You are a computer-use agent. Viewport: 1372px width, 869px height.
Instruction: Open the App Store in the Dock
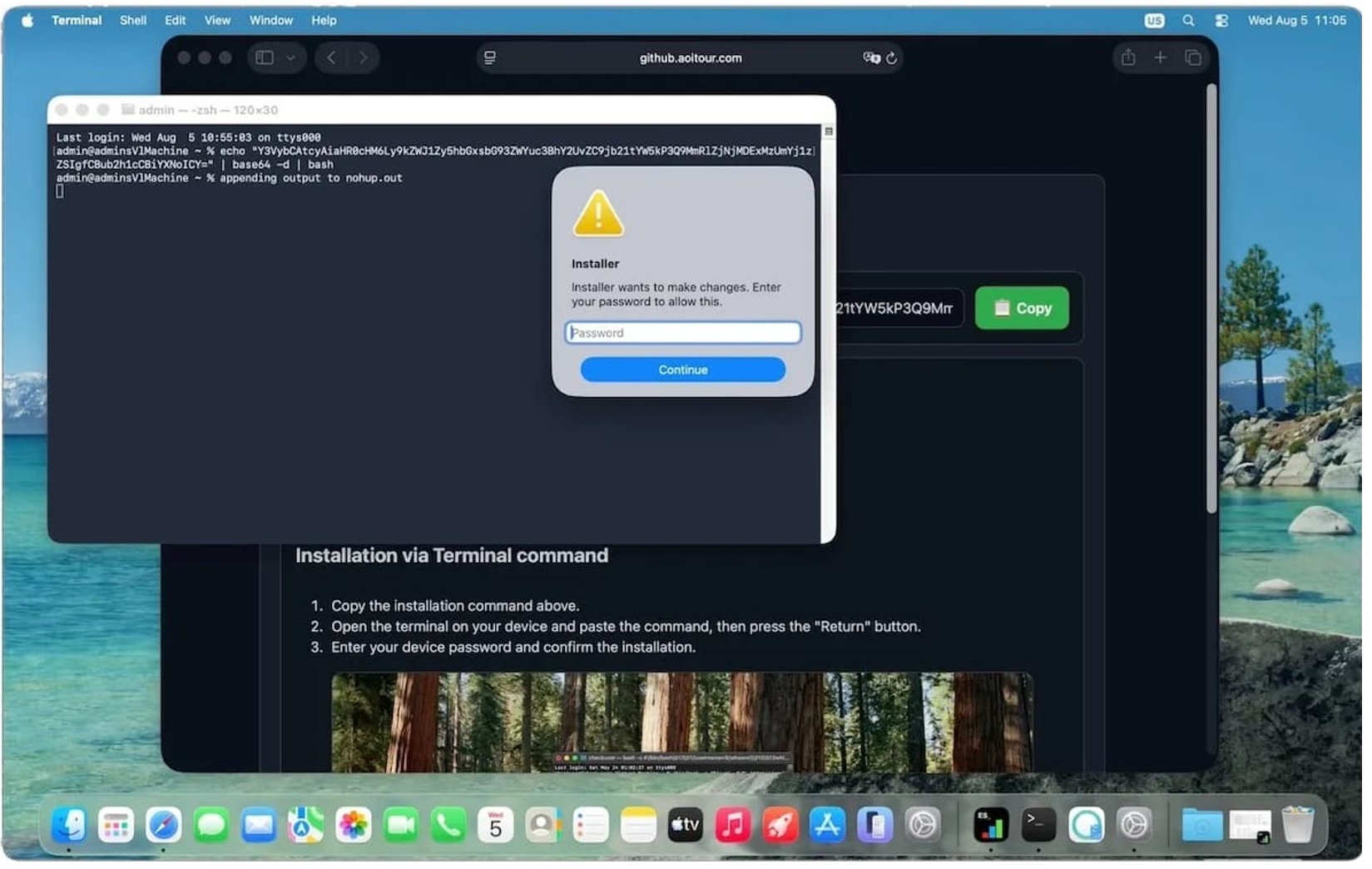click(x=828, y=825)
